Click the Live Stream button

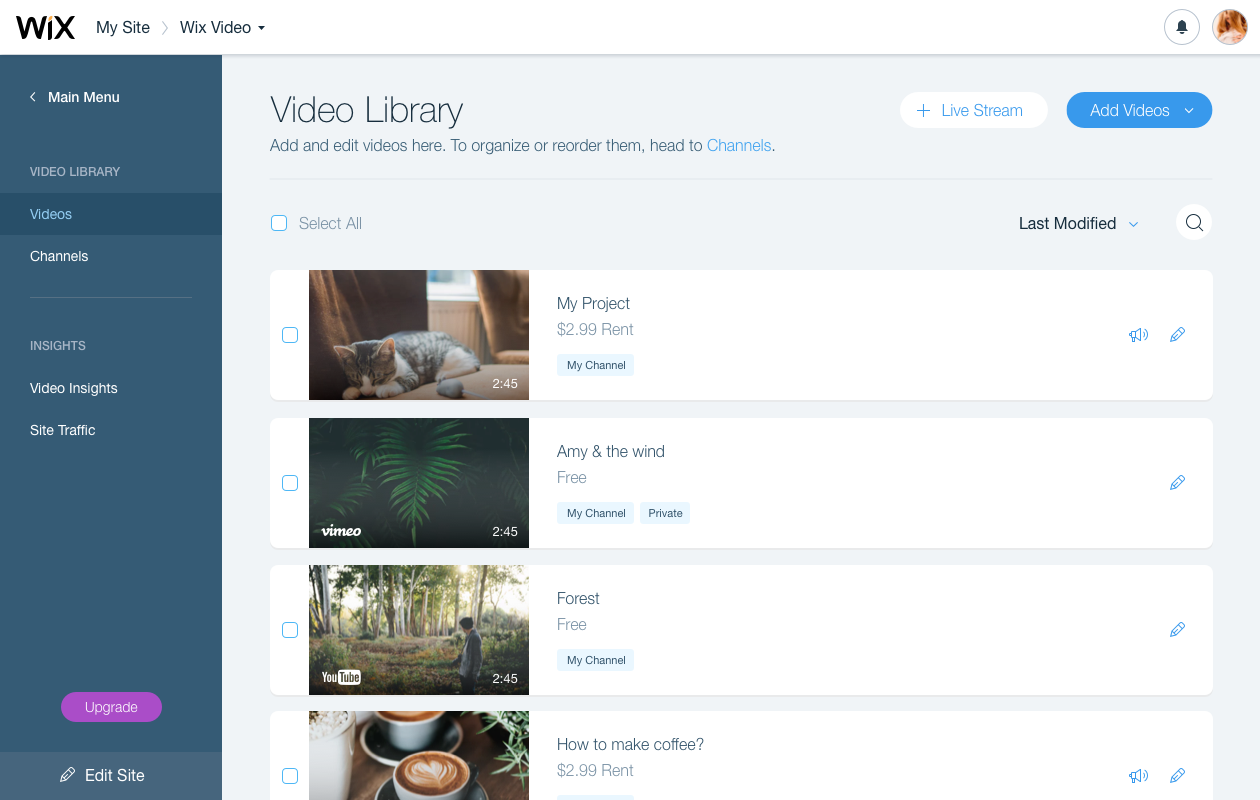pos(974,110)
